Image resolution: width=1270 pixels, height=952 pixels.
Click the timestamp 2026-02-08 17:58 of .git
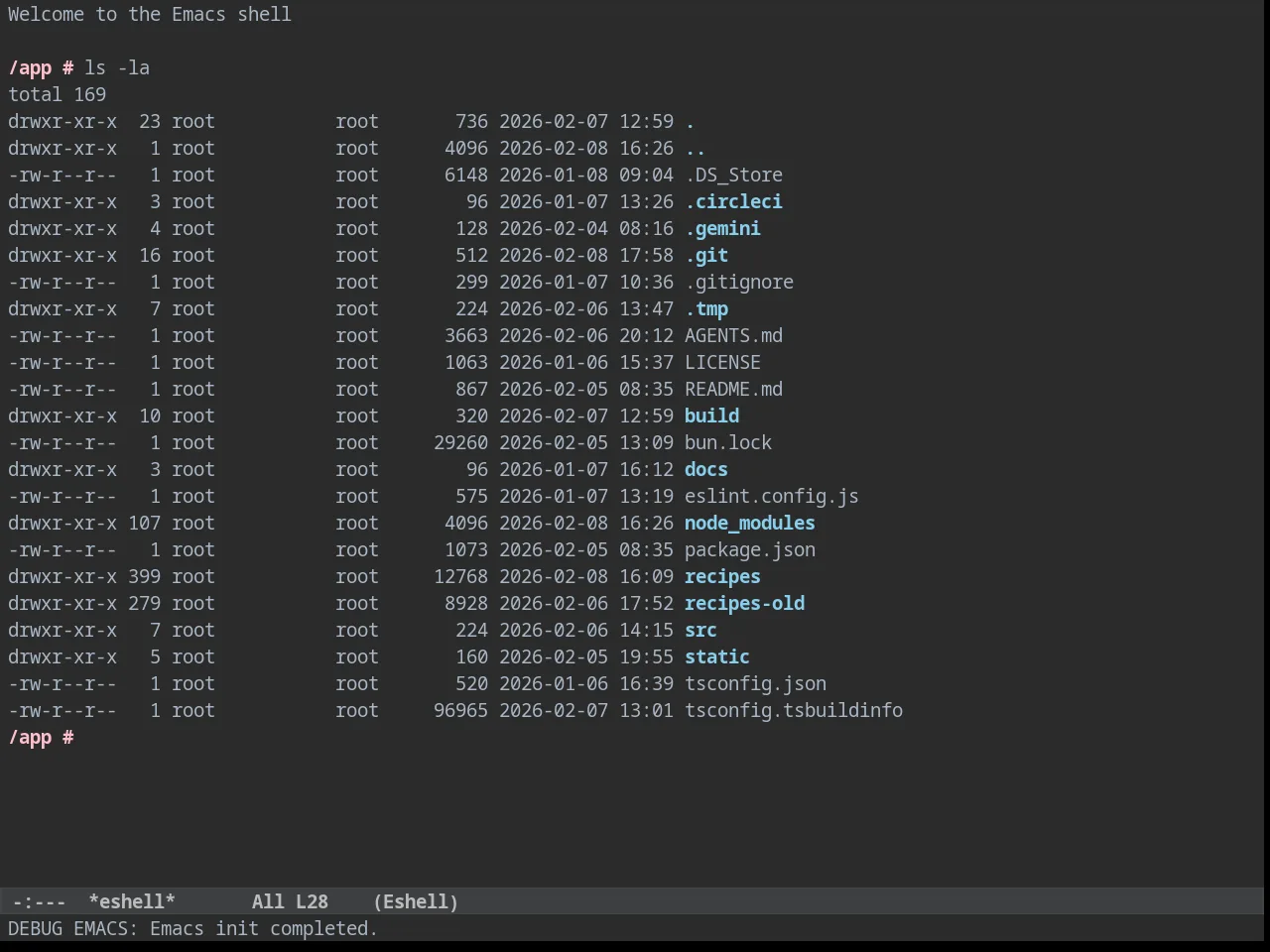tap(586, 255)
